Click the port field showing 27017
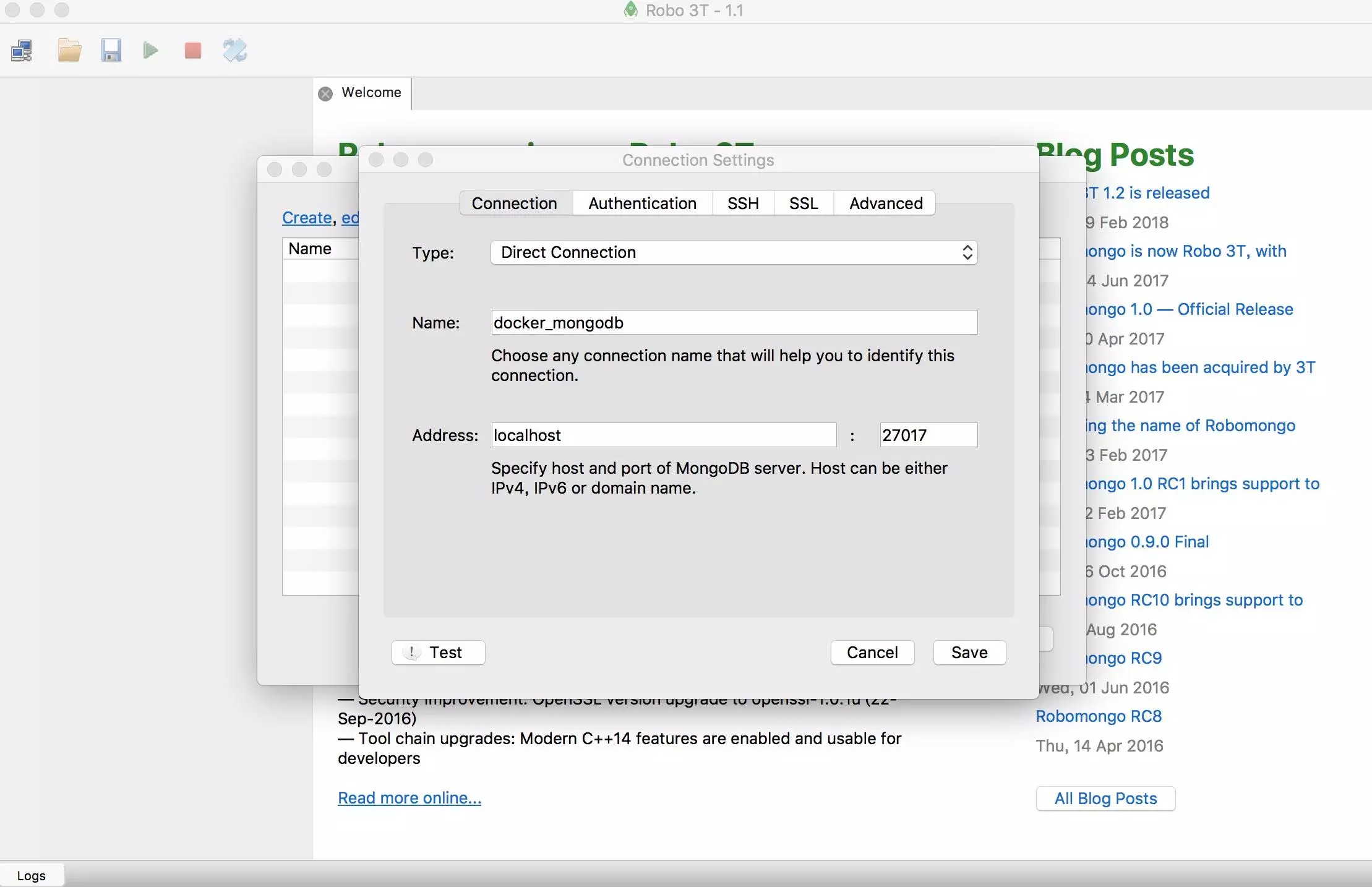This screenshot has width=1372, height=887. coord(928,435)
